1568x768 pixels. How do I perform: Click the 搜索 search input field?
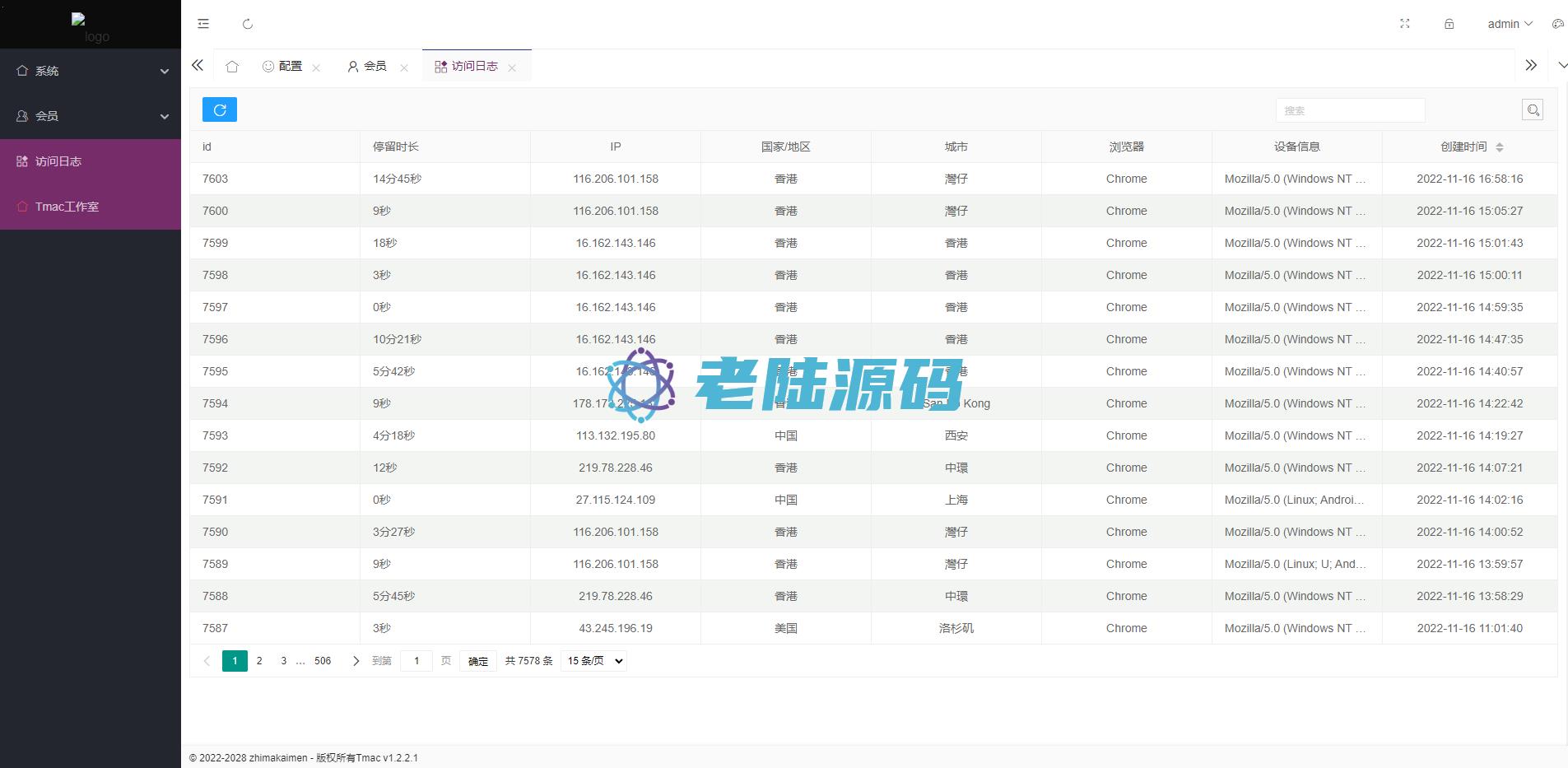tap(1350, 110)
